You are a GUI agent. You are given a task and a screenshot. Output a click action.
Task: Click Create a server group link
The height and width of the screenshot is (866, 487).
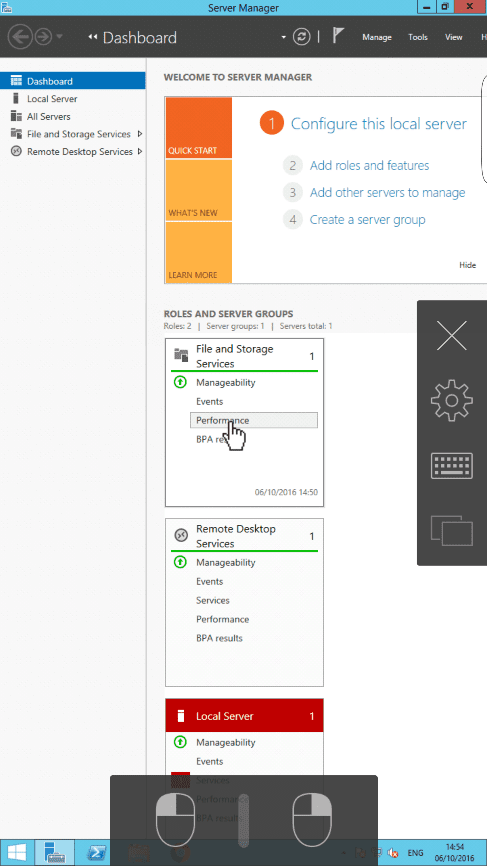click(367, 219)
